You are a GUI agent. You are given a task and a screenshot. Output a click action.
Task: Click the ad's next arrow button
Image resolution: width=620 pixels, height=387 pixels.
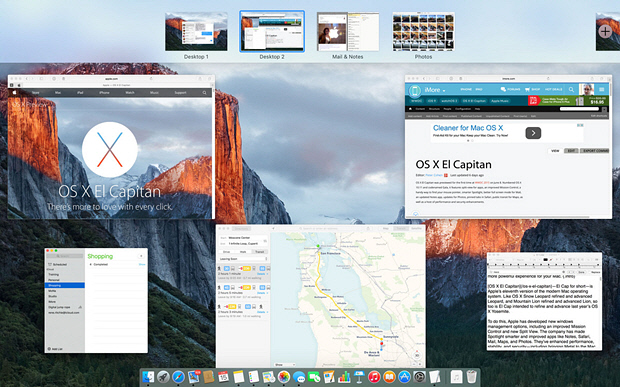coord(533,133)
